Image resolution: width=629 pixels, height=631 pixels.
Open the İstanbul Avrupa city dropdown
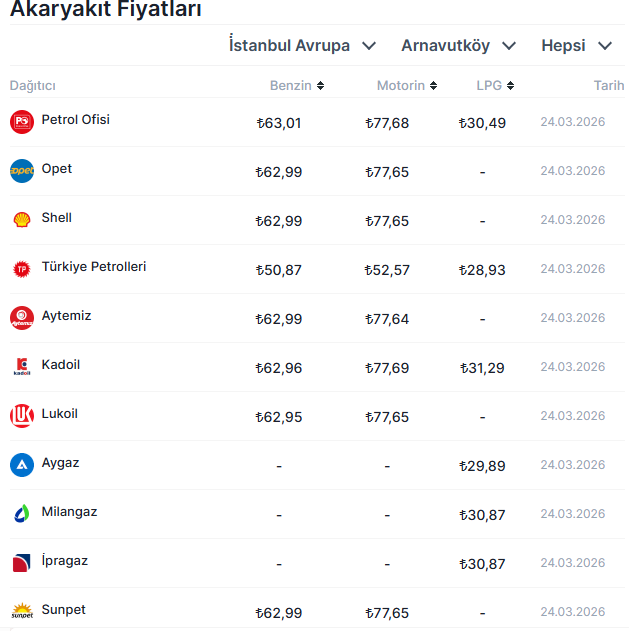(x=302, y=46)
